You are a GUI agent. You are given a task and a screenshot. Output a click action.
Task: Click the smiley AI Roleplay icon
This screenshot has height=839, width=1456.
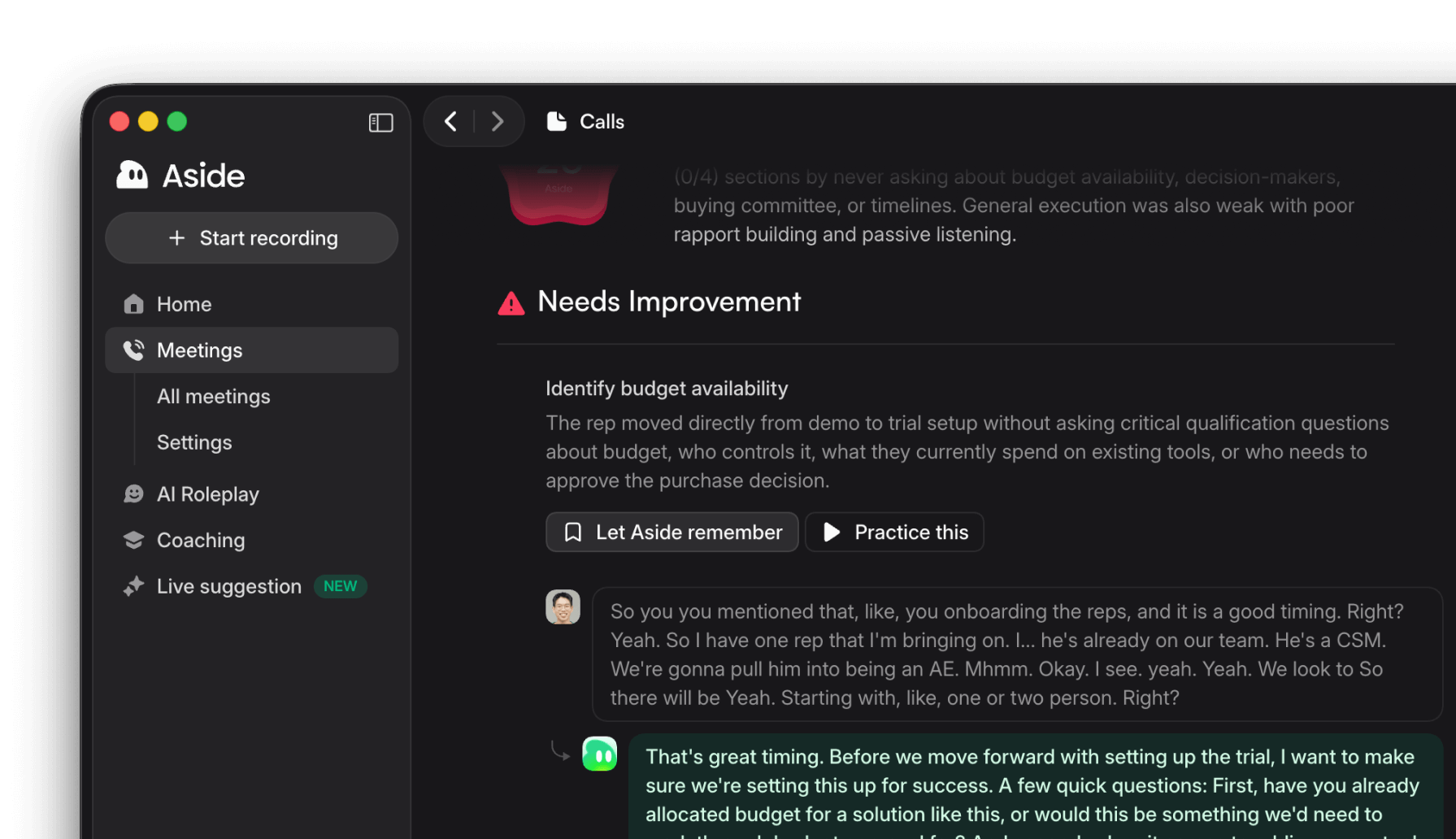(x=133, y=493)
